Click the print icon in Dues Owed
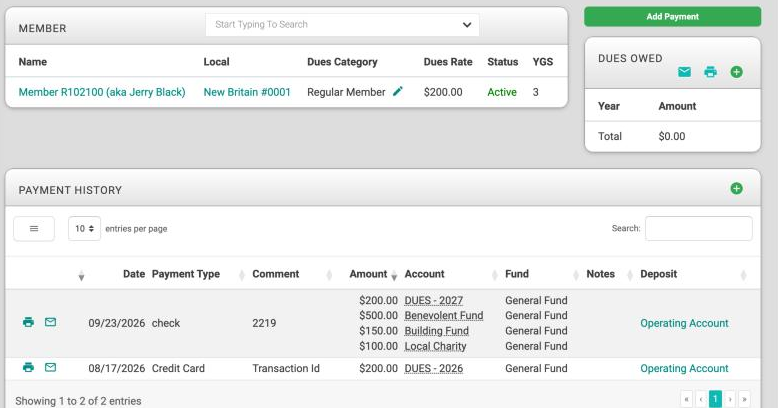Image resolution: width=778 pixels, height=408 pixels. point(711,72)
